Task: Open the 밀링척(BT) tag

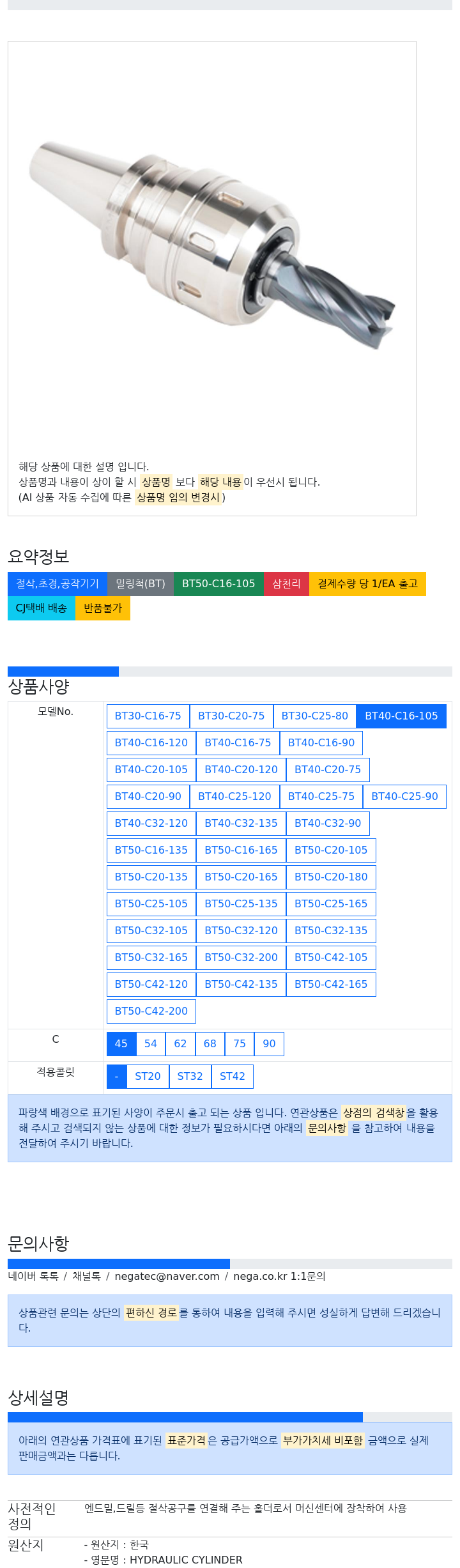Action: 141,584
